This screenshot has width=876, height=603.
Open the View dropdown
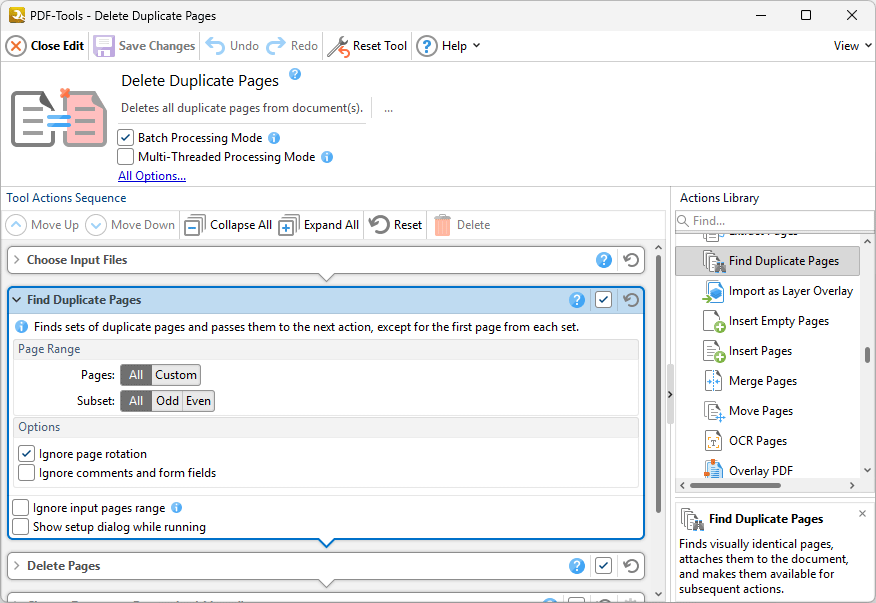849,45
